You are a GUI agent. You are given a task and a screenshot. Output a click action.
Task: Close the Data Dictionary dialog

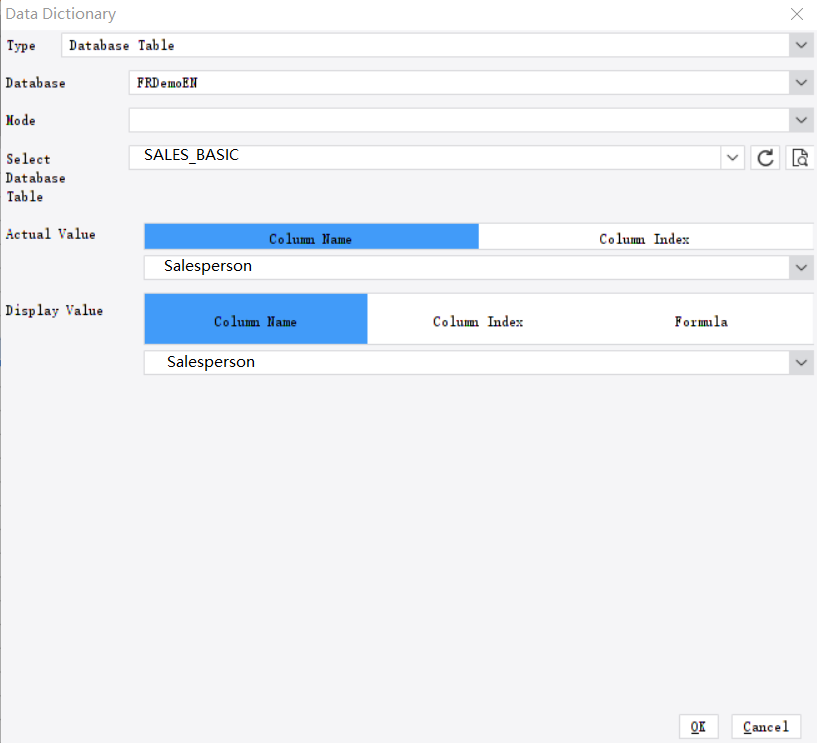pos(796,14)
